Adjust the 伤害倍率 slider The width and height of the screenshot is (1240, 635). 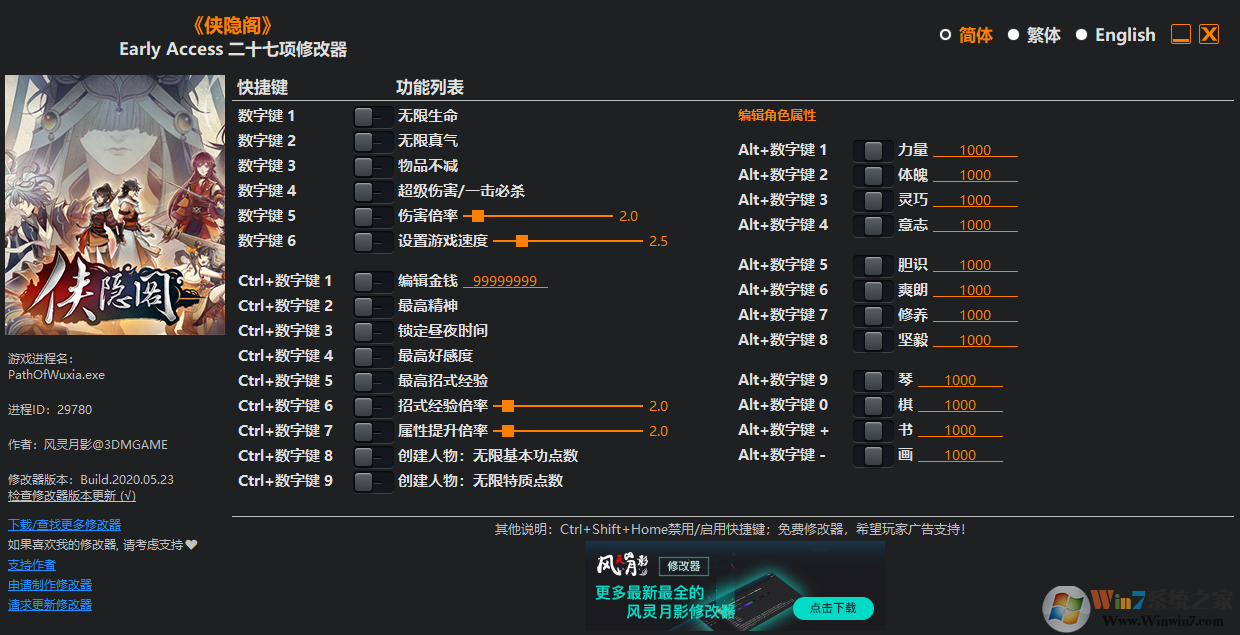coord(478,215)
